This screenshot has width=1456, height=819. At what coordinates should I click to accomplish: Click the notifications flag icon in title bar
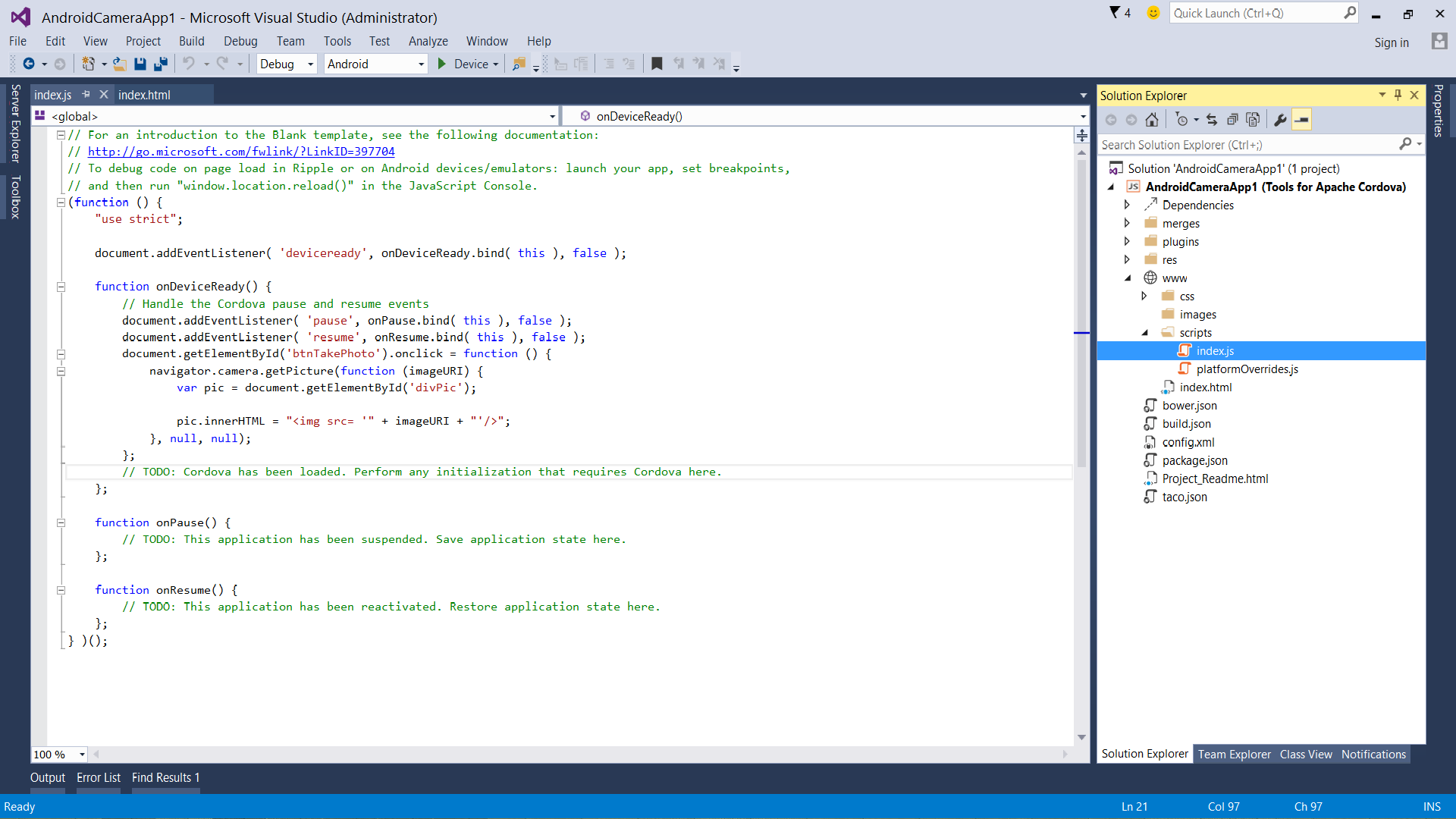pyautogui.click(x=1115, y=12)
